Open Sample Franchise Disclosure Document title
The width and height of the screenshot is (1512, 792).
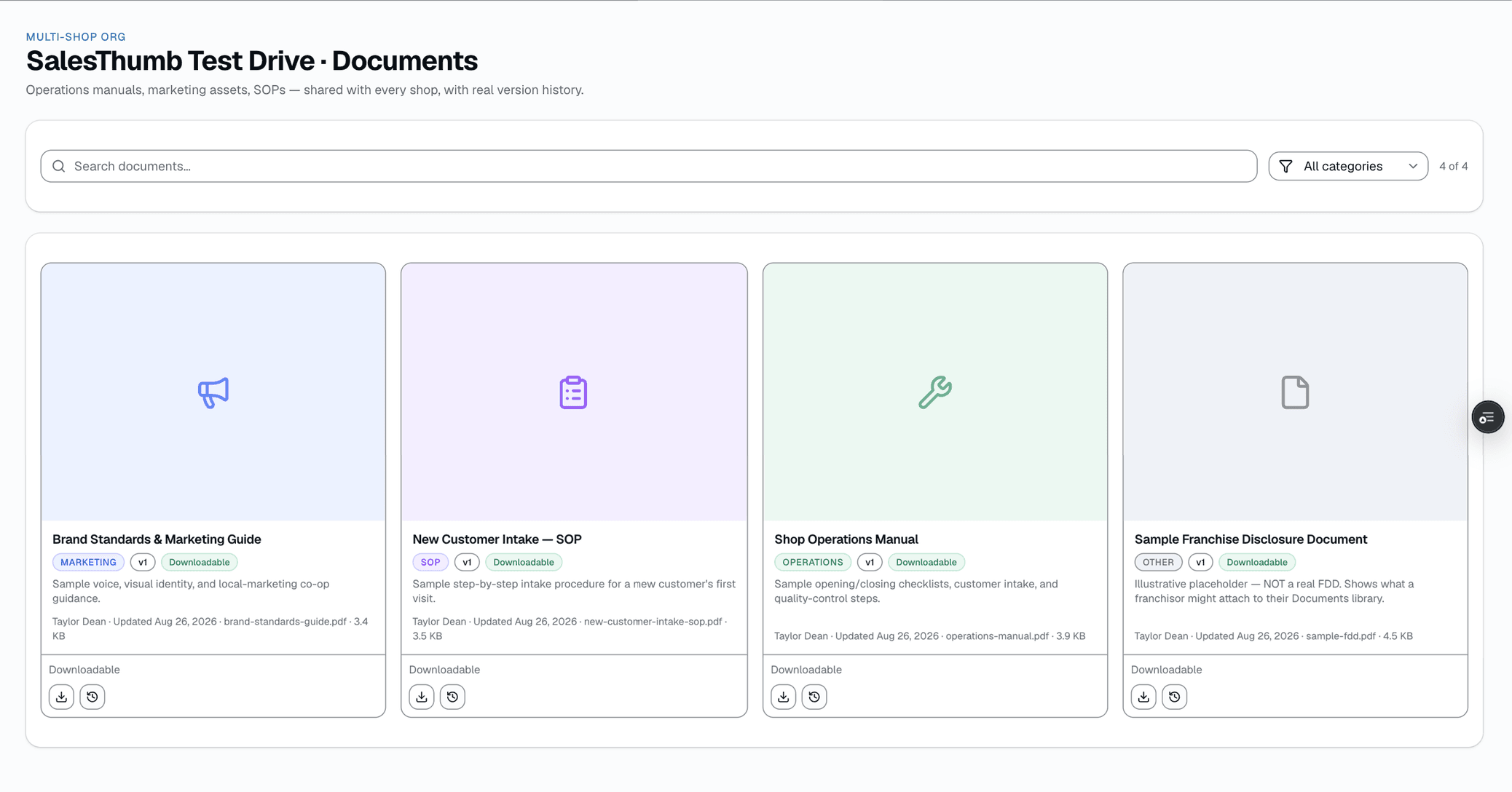[1251, 539]
